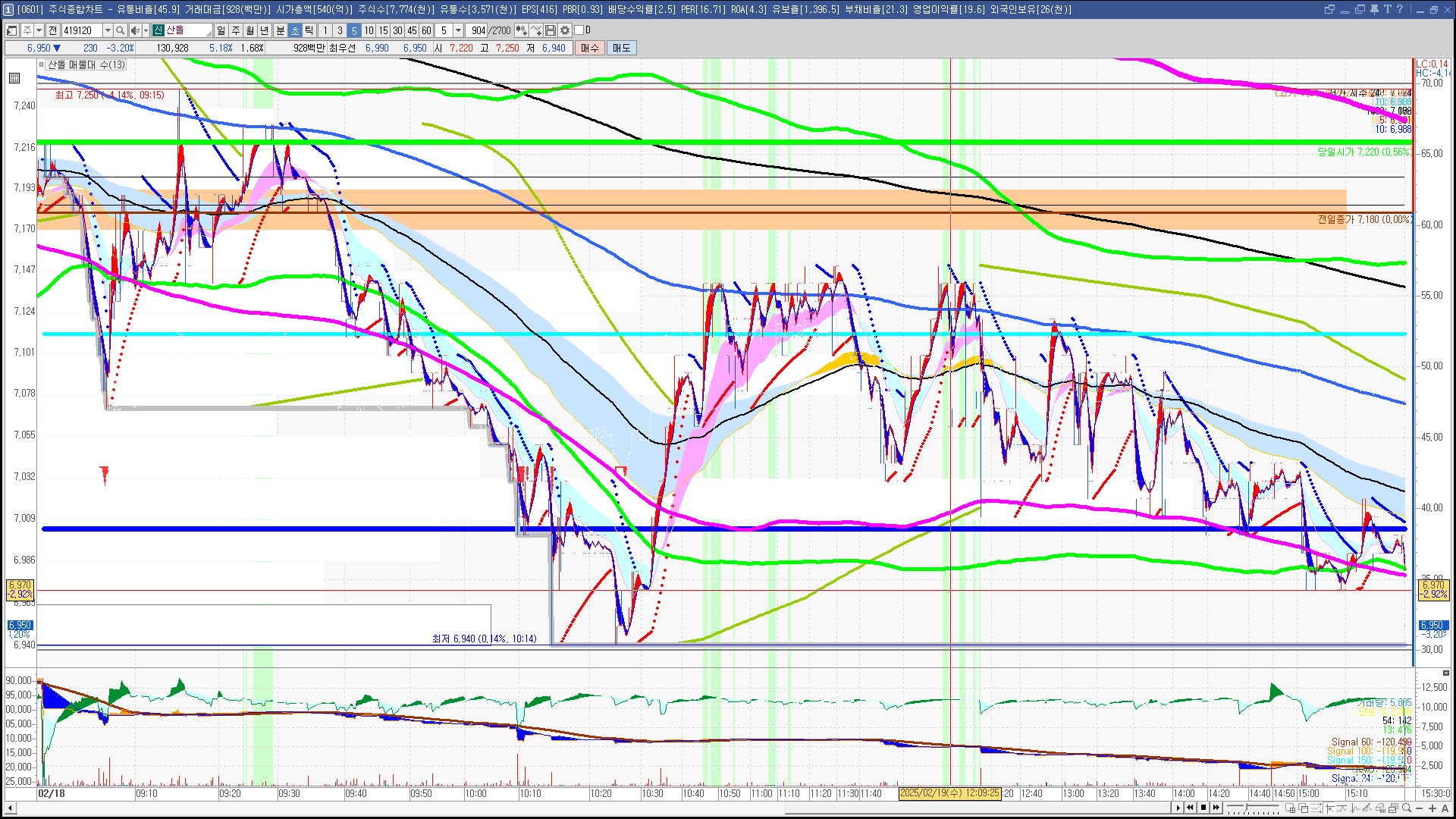Open the dropdown beside the 주 selector
Screen dimensions: 1456x819
pos(39,30)
